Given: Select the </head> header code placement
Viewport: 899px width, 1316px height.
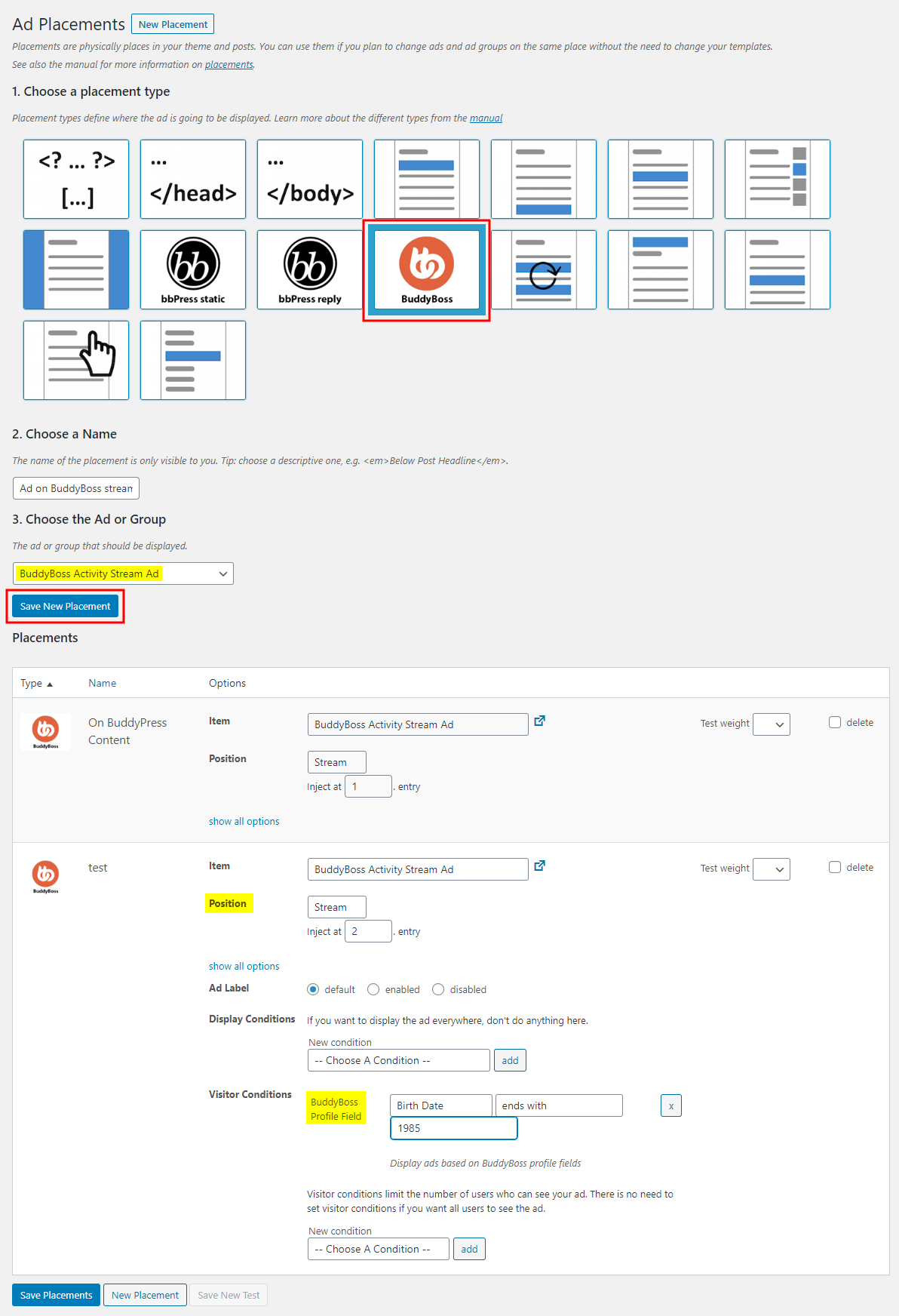Looking at the screenshot, I should (x=193, y=179).
